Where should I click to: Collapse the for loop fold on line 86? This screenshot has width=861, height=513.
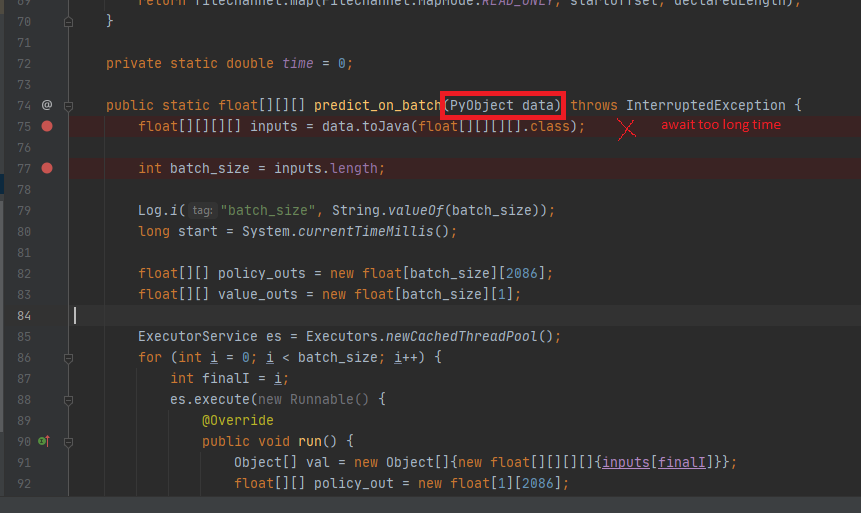click(x=69, y=358)
